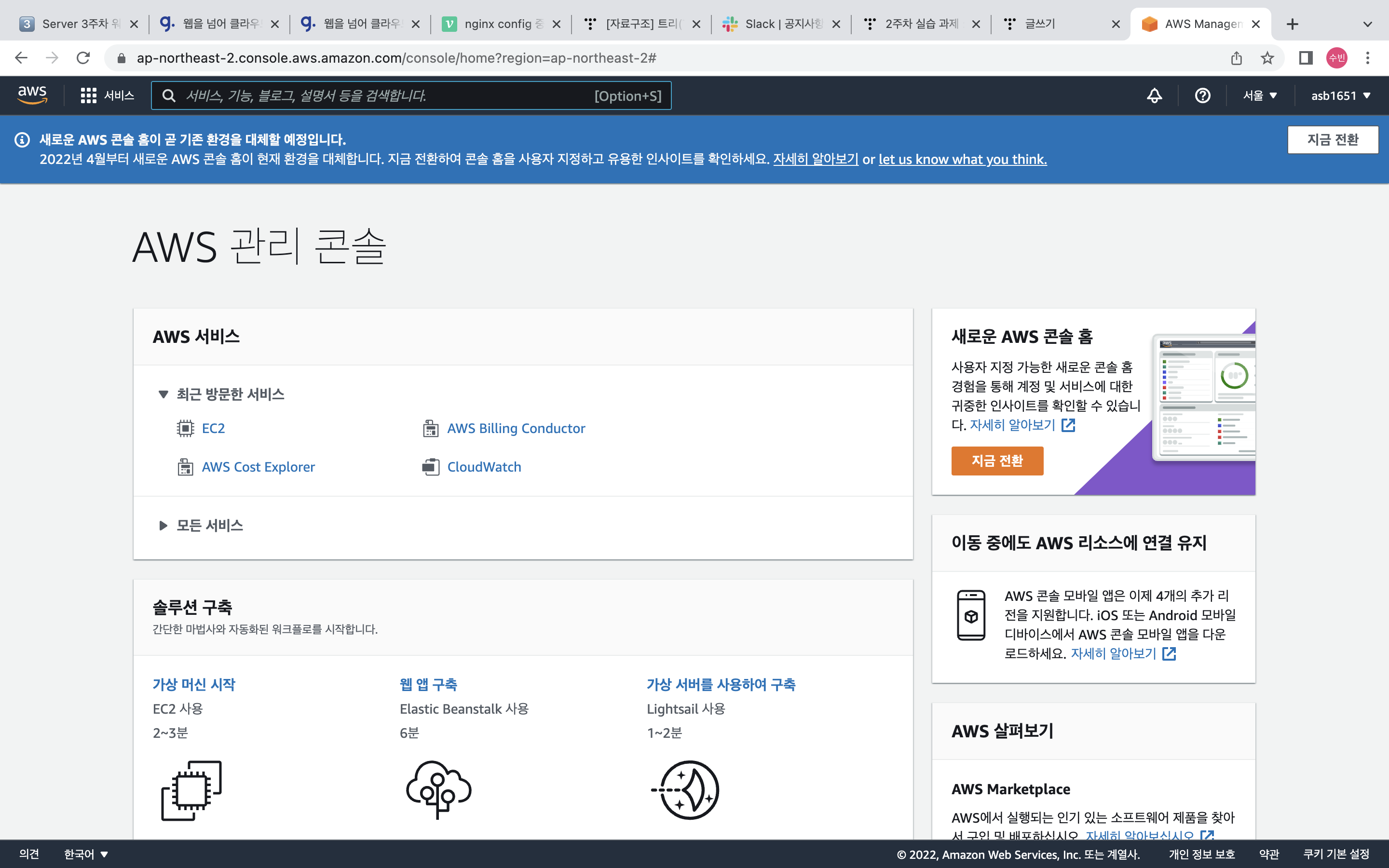The height and width of the screenshot is (868, 1389).
Task: Click the AWS logo home icon
Action: coord(32,95)
